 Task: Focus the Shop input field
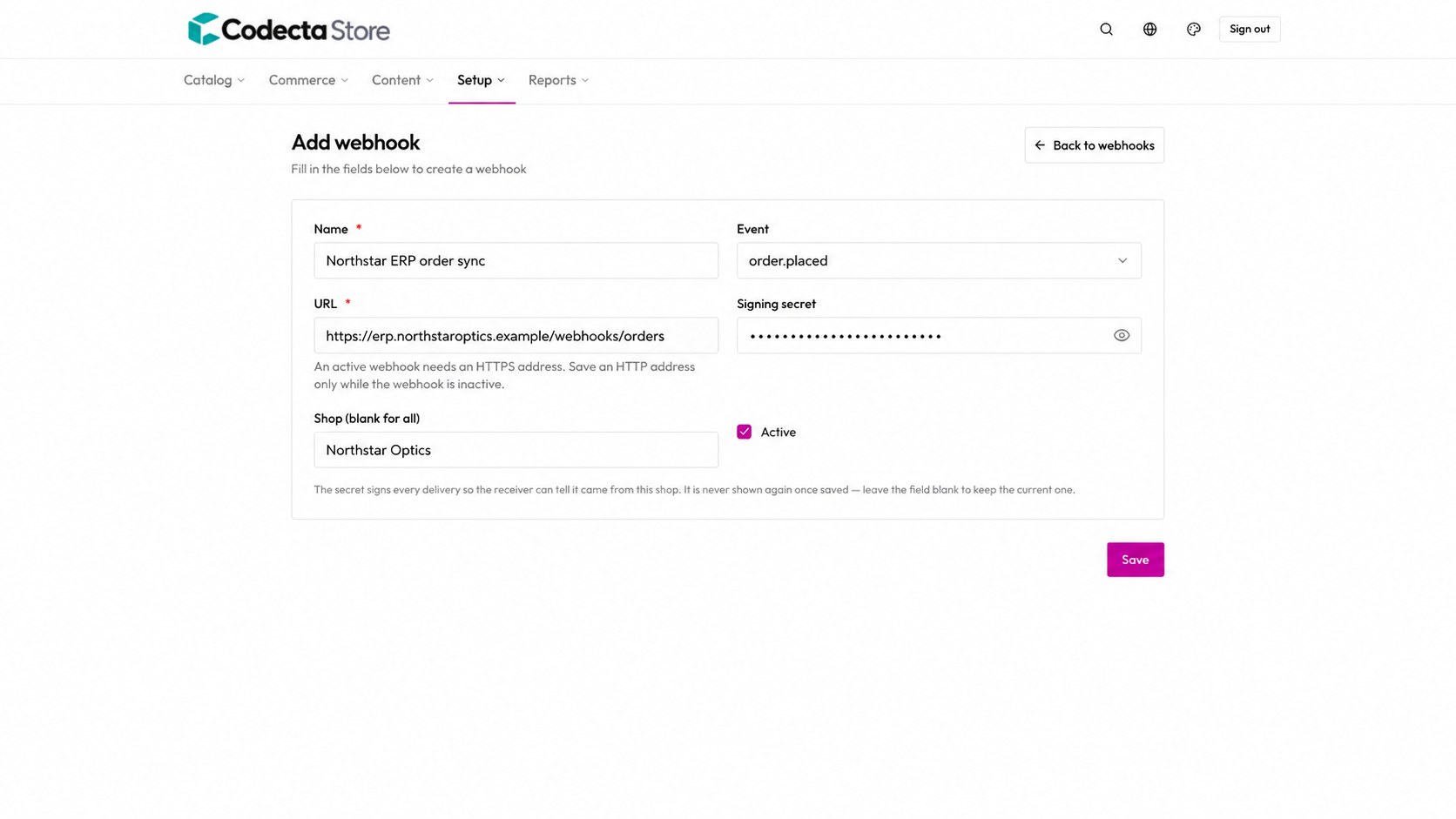pyautogui.click(x=516, y=450)
